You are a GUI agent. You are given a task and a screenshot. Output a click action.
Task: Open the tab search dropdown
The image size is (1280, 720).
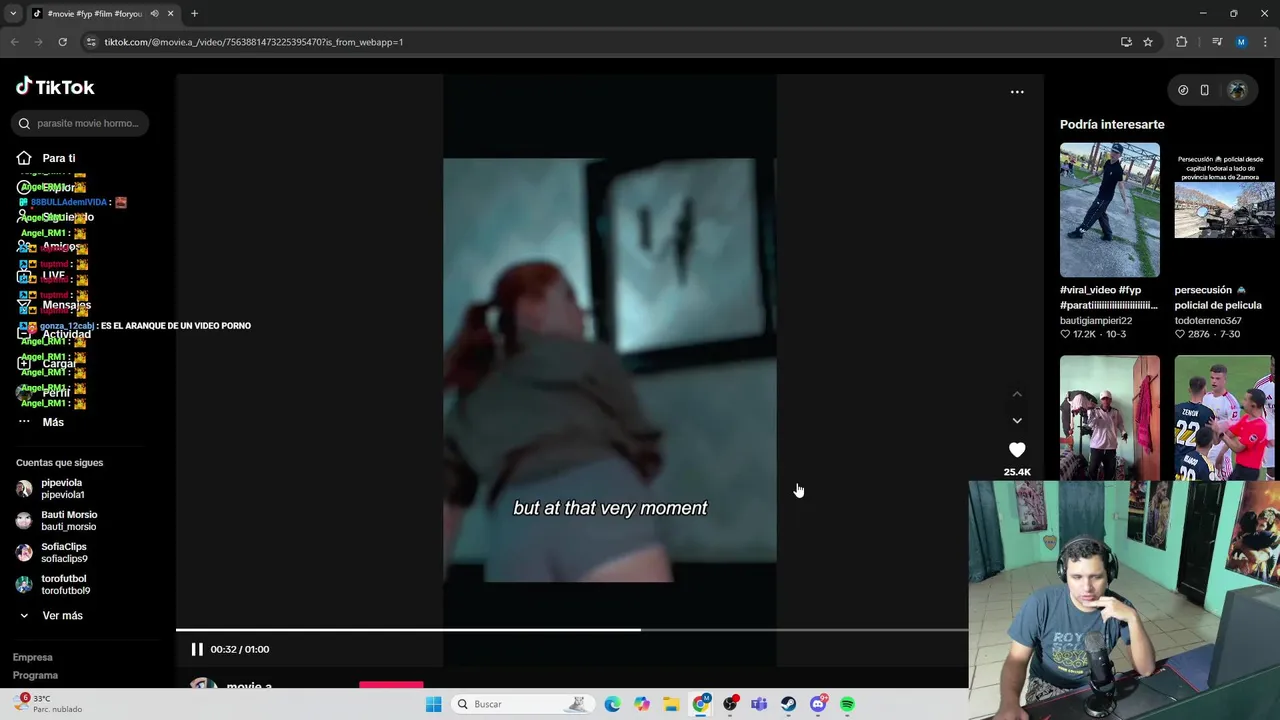pyautogui.click(x=13, y=14)
